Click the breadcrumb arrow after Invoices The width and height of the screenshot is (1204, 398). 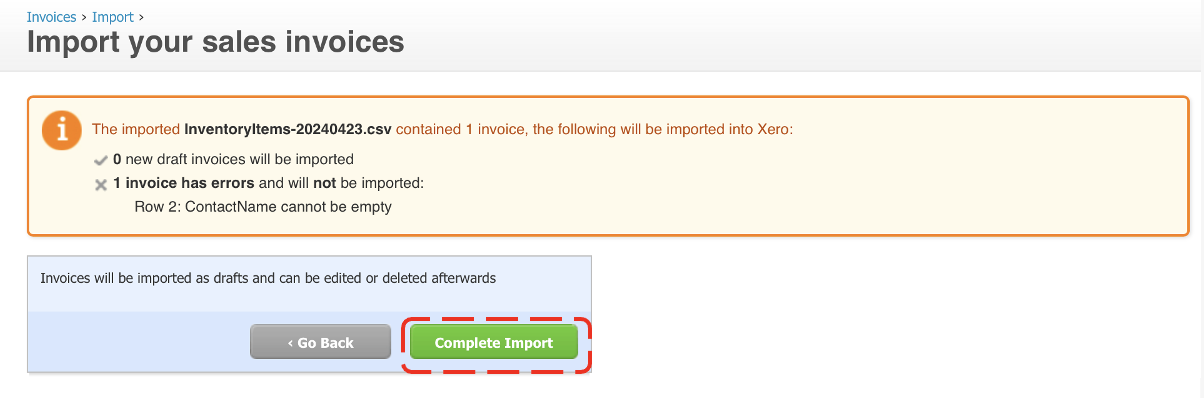click(85, 17)
